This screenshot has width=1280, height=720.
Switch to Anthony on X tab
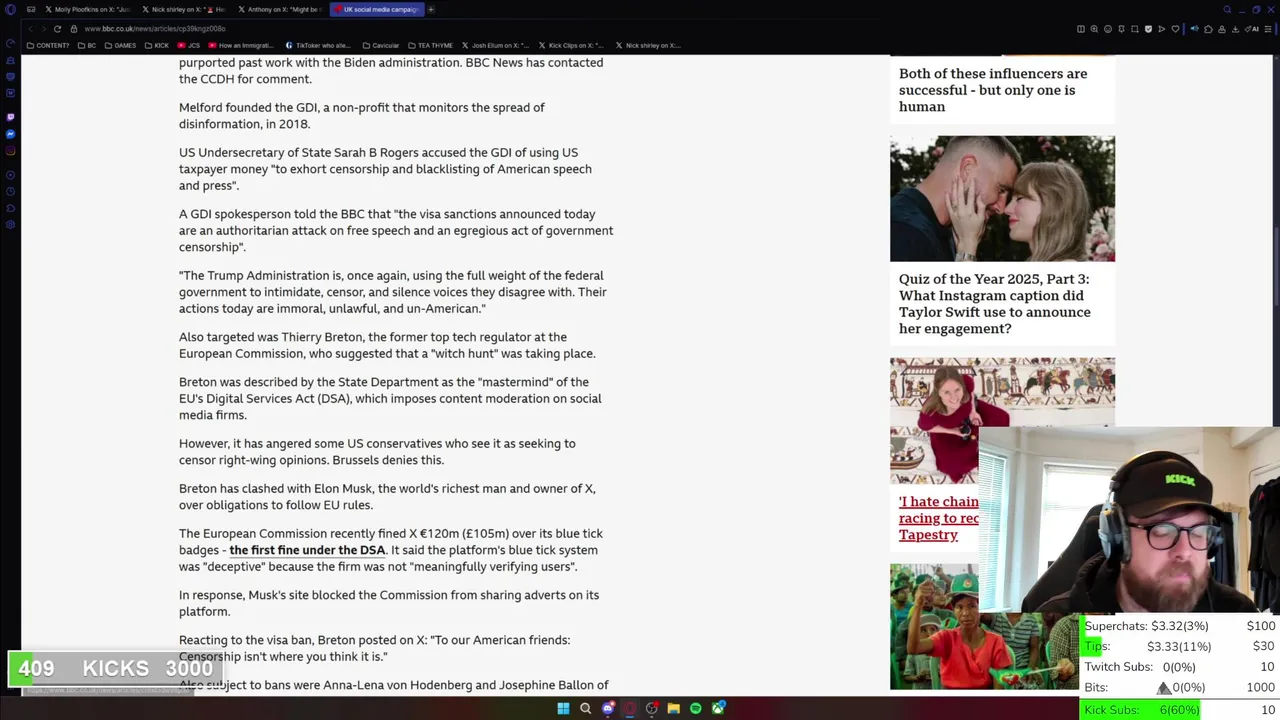coord(279,9)
